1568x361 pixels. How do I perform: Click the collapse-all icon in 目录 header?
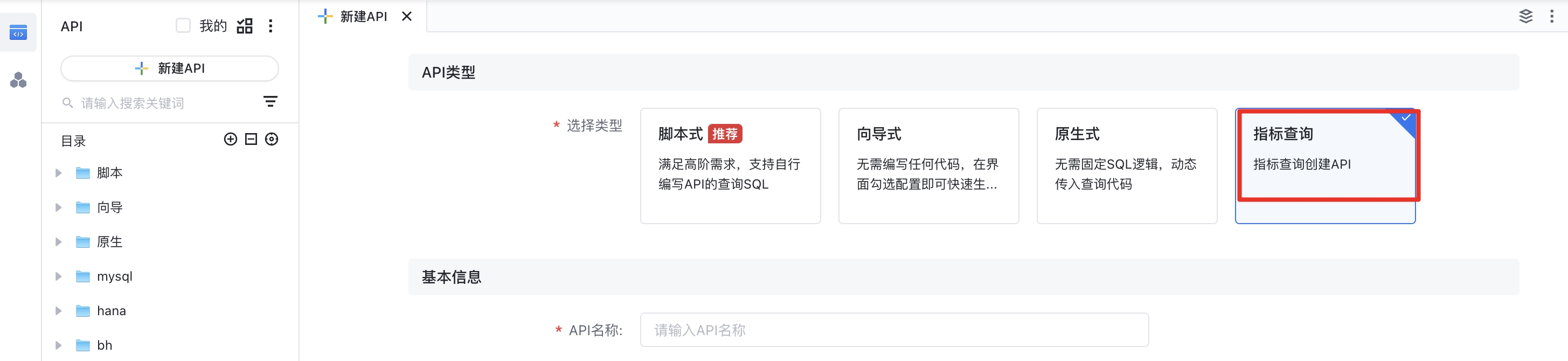tap(251, 140)
